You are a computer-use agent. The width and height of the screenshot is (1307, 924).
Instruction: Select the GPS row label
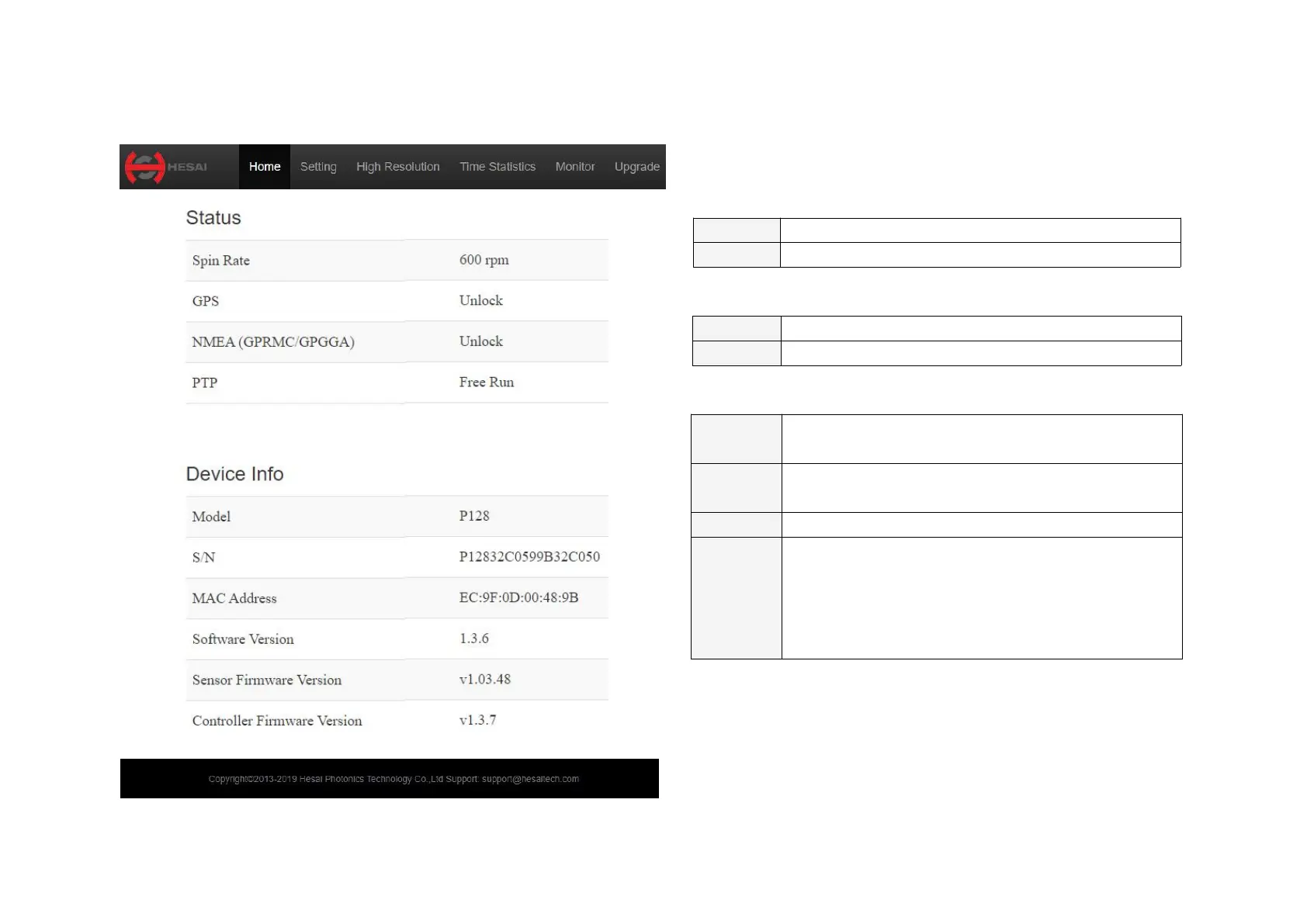pyautogui.click(x=206, y=301)
